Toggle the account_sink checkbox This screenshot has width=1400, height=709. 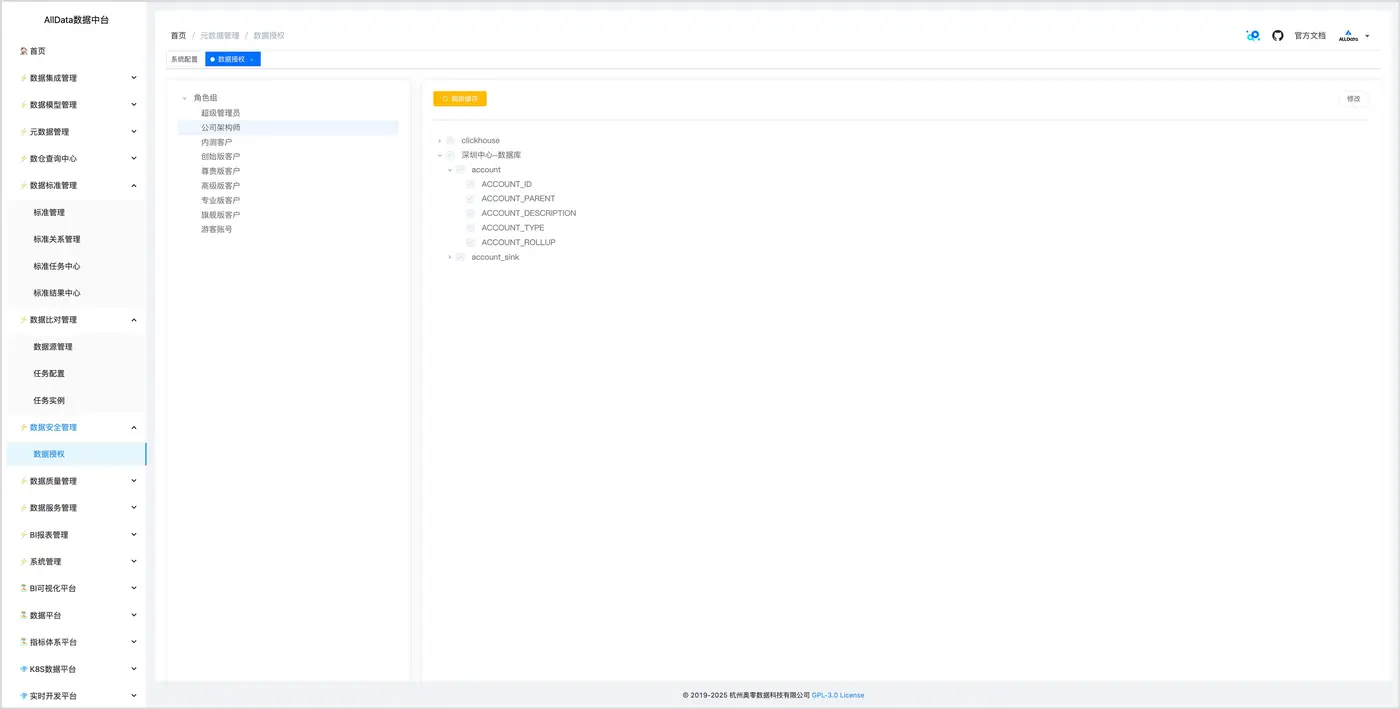[x=461, y=257]
